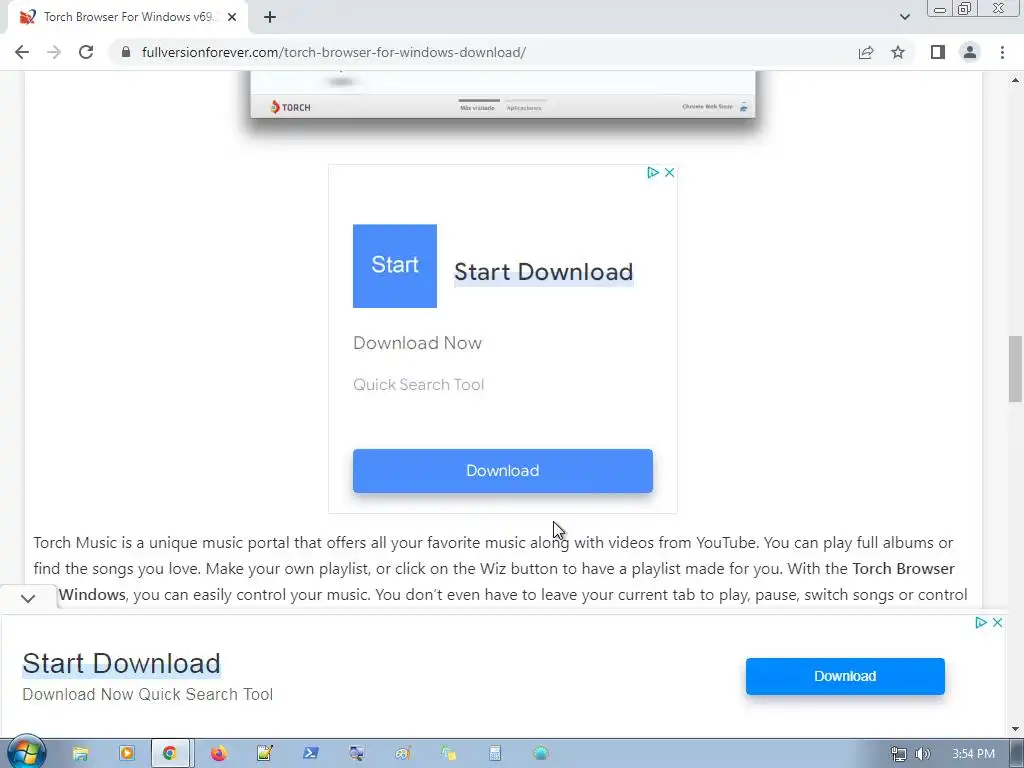Open Paint from the taskbar
The image size is (1024, 768).
pyautogui.click(x=403, y=754)
